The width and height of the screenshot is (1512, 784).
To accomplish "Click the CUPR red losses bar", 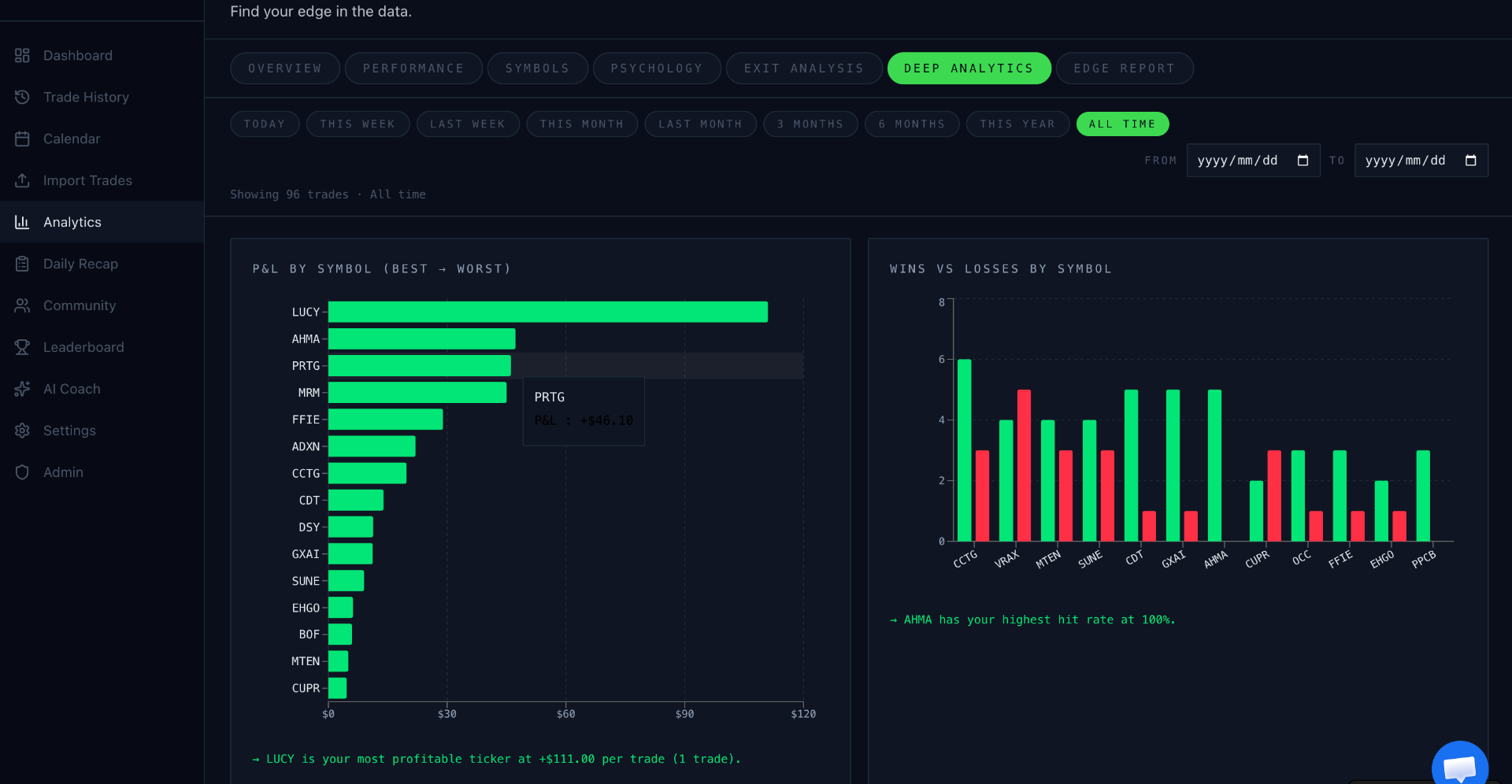I will [1274, 495].
